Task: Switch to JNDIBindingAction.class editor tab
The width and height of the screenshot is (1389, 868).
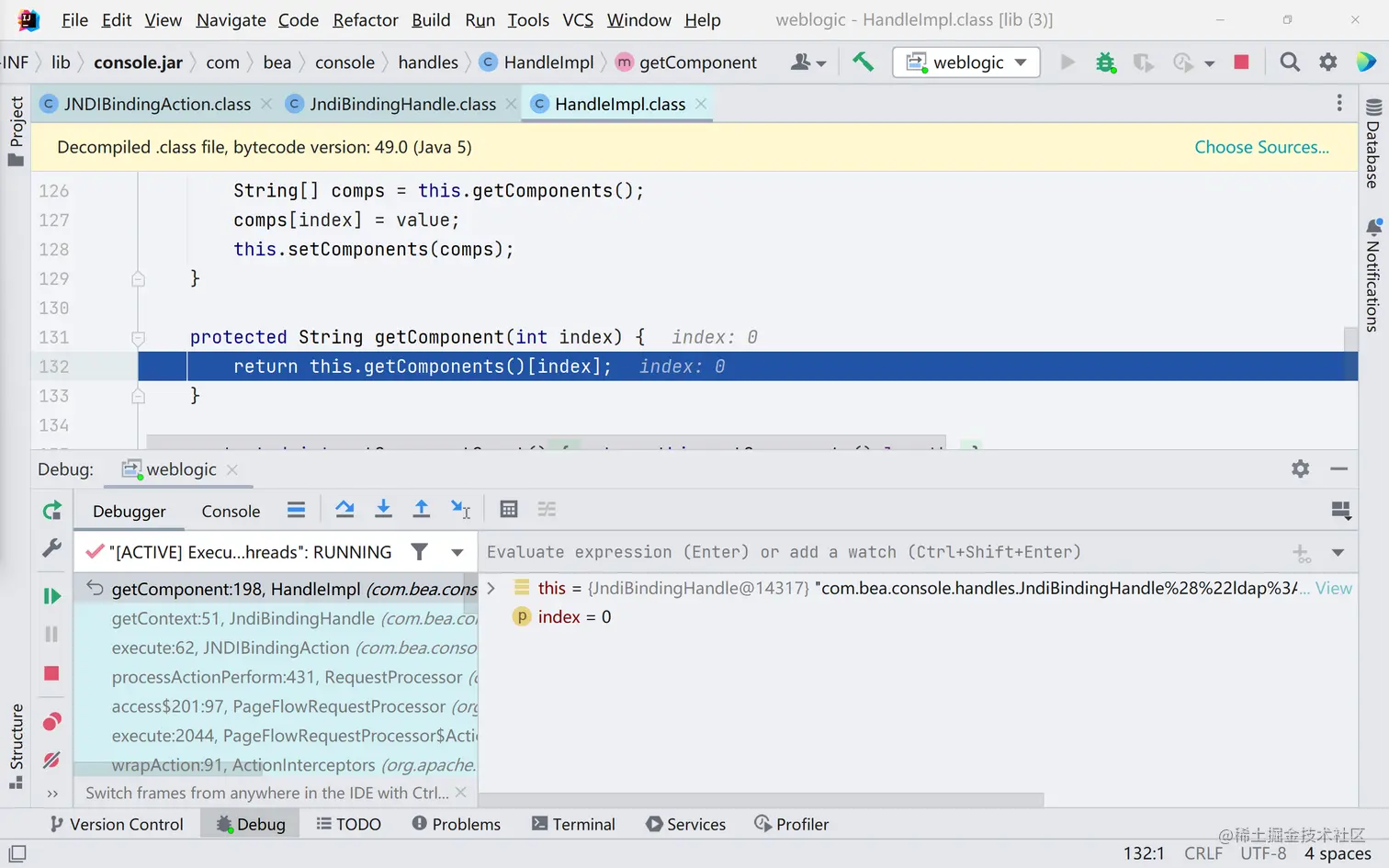Action: [157, 104]
